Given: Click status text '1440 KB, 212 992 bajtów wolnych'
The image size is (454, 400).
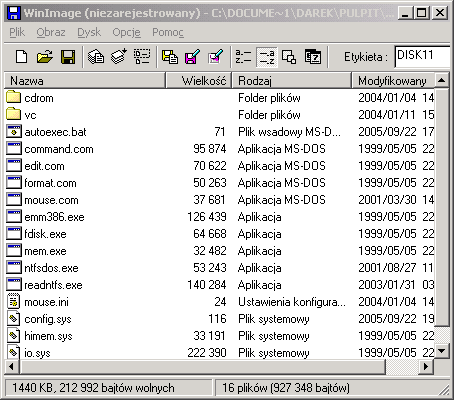Looking at the screenshot, I should 93,388.
